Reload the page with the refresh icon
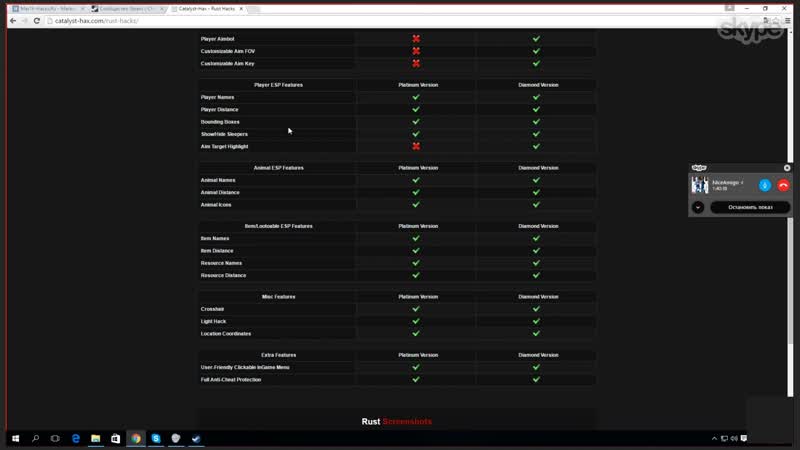The height and width of the screenshot is (450, 800). 37,21
